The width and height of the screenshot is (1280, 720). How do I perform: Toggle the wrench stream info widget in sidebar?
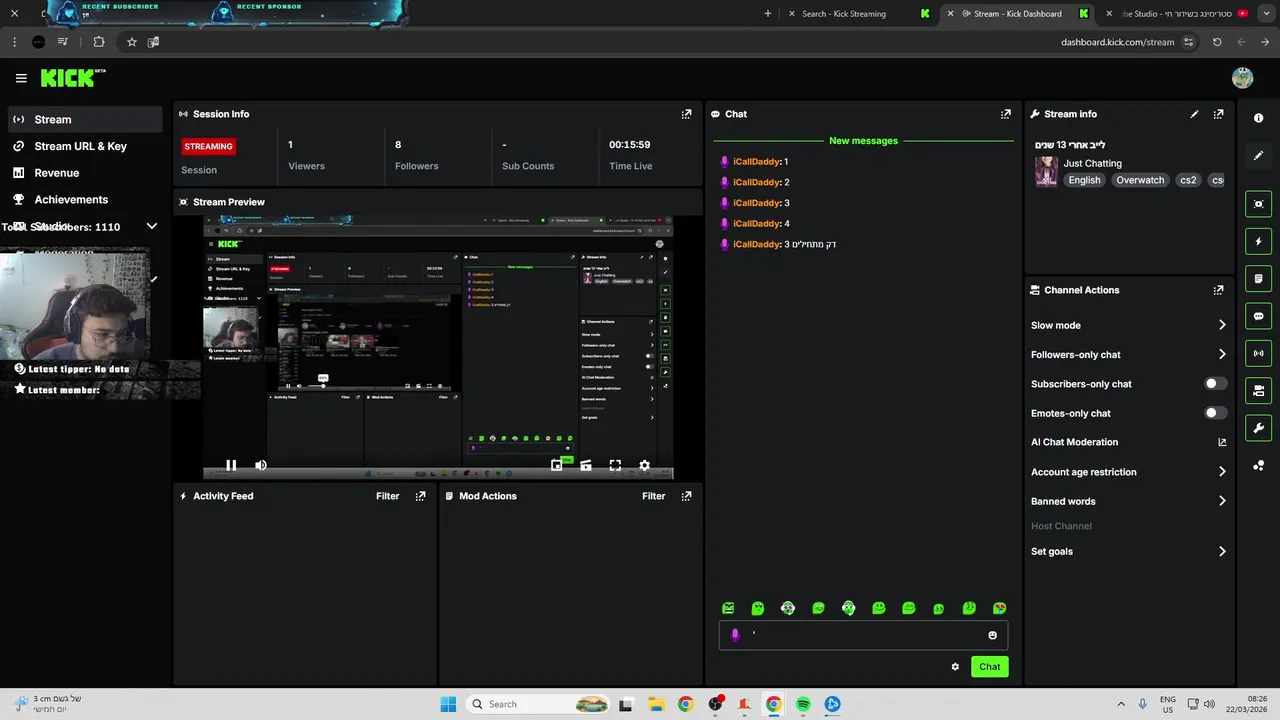(1258, 428)
